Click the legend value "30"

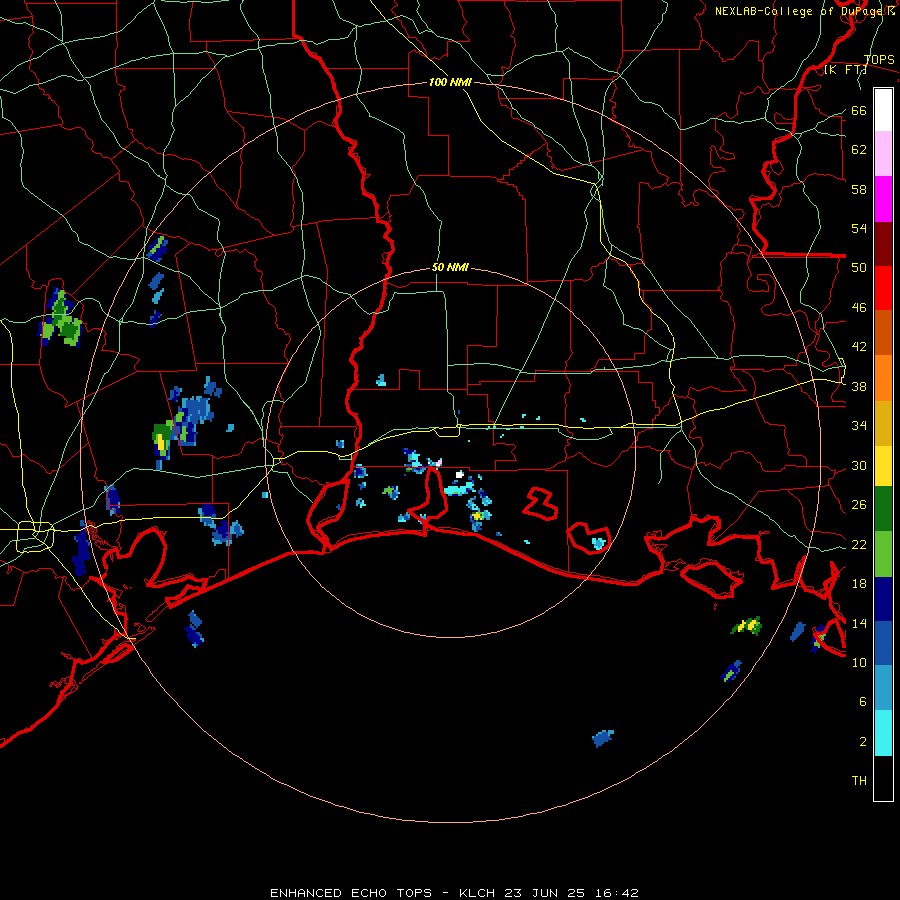tap(859, 465)
